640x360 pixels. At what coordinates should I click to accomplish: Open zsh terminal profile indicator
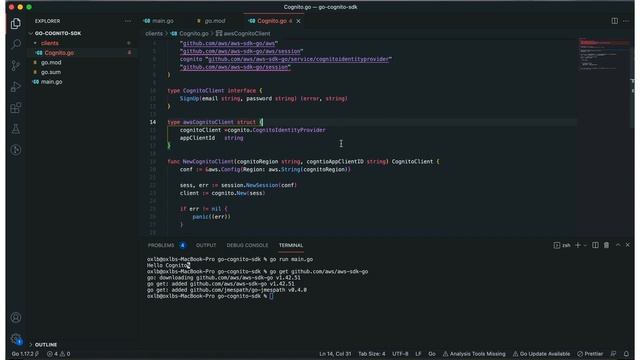coord(562,245)
